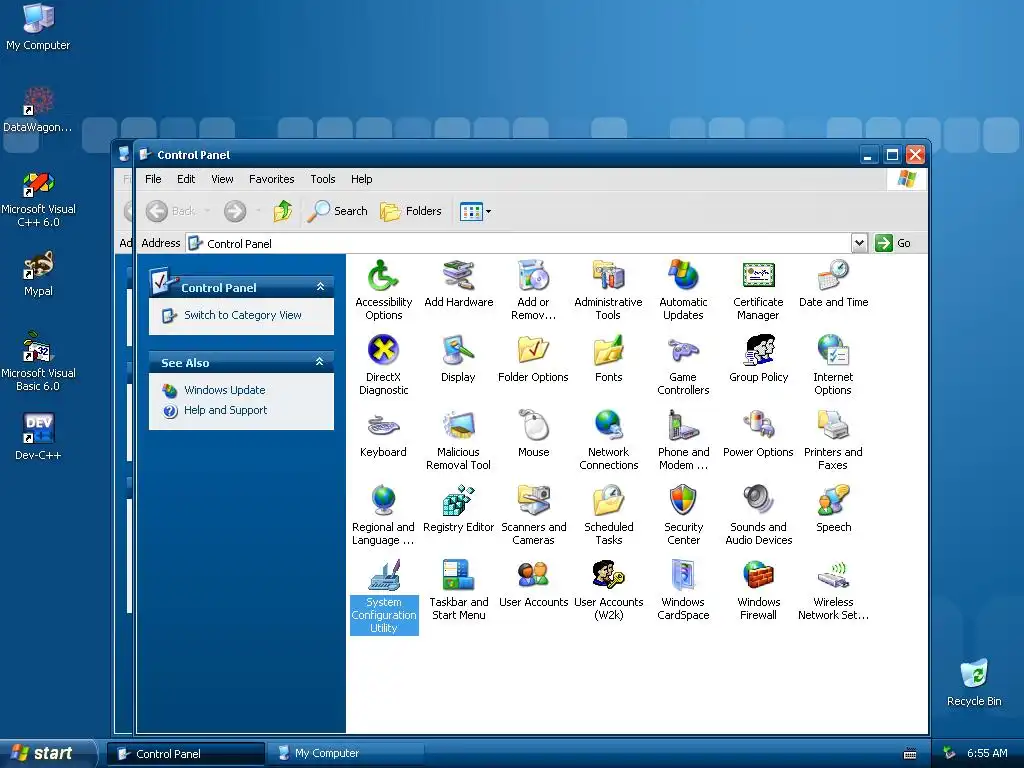Select the Display icon
This screenshot has width=1024, height=768.
pyautogui.click(x=458, y=359)
